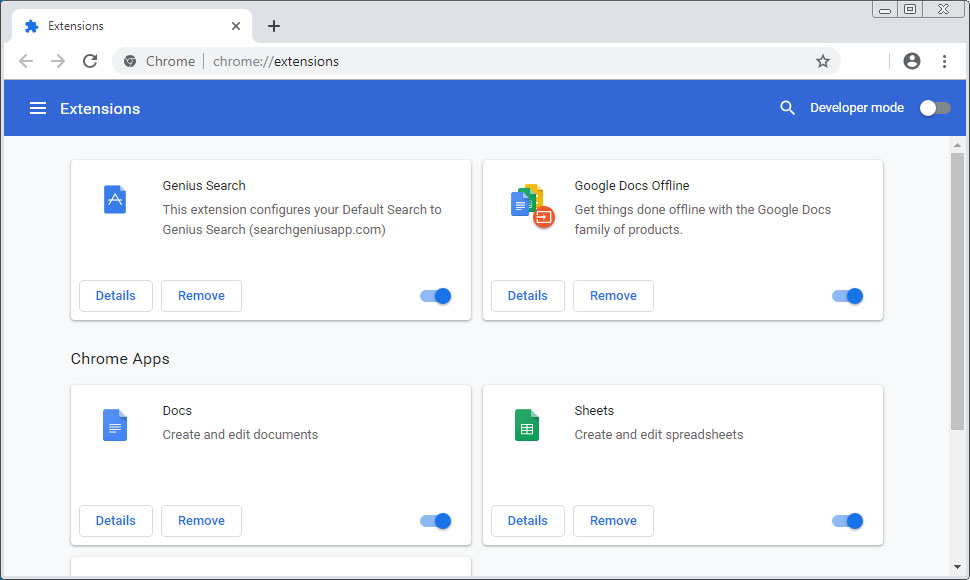Viewport: 970px width, 580px height.
Task: Click the back navigation arrow
Action: point(26,61)
